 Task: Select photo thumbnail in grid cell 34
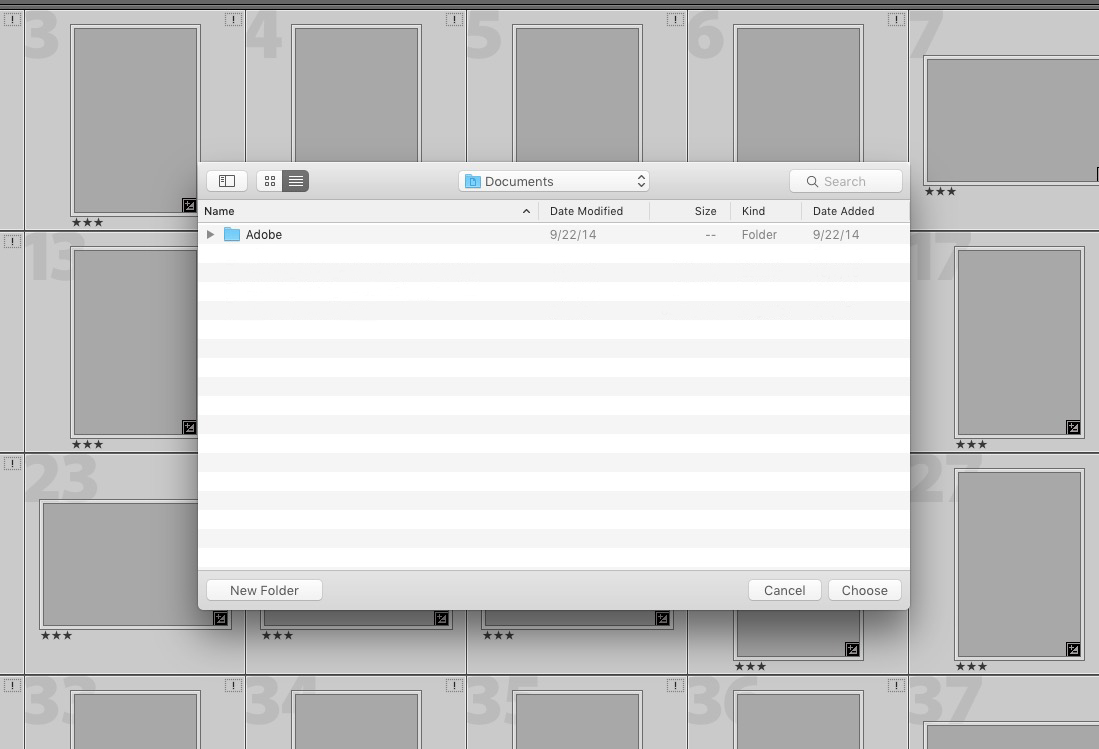point(356,720)
